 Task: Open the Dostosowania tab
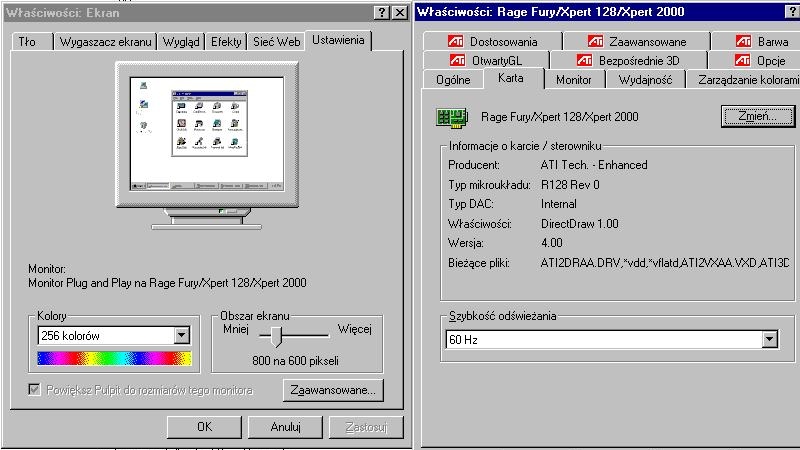[x=492, y=41]
